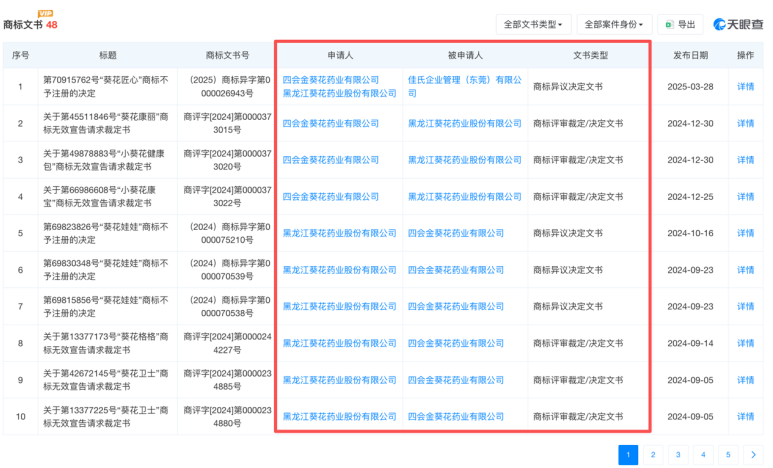Click title 第70915762号"葵花匠心"商标不予注册的决定
The height and width of the screenshot is (468, 773).
pos(105,86)
